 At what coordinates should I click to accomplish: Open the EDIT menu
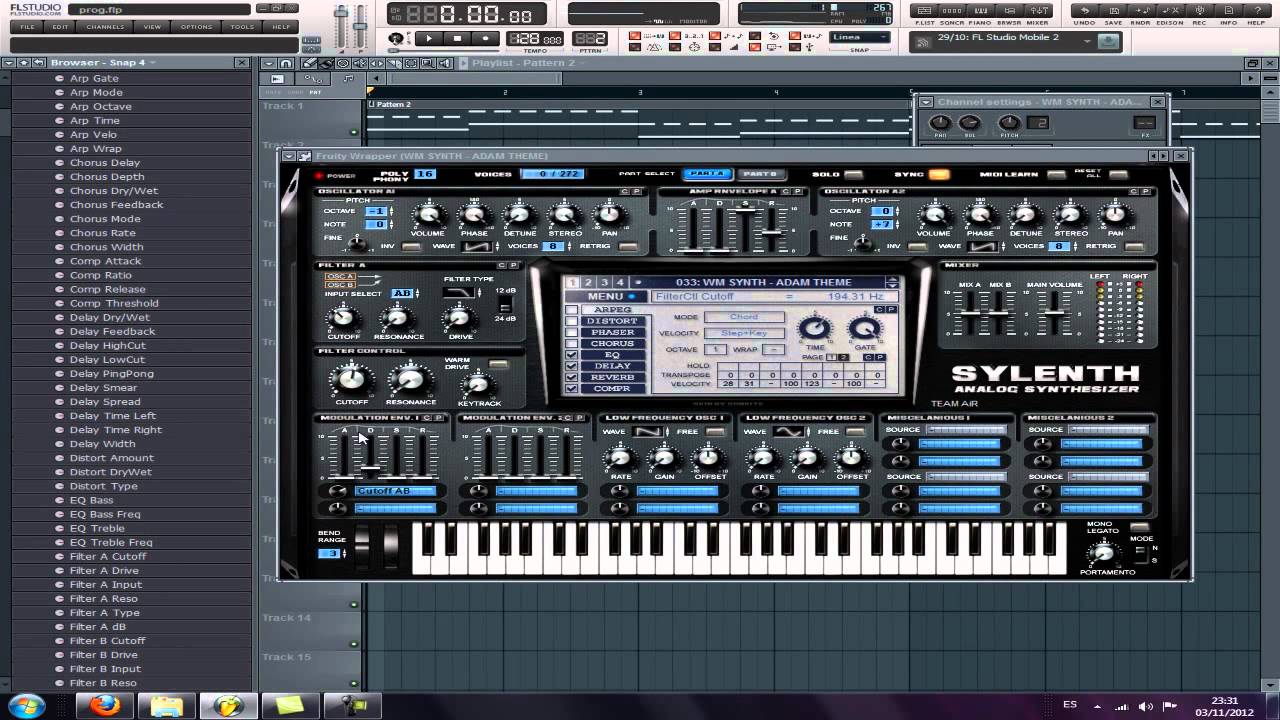click(x=60, y=27)
